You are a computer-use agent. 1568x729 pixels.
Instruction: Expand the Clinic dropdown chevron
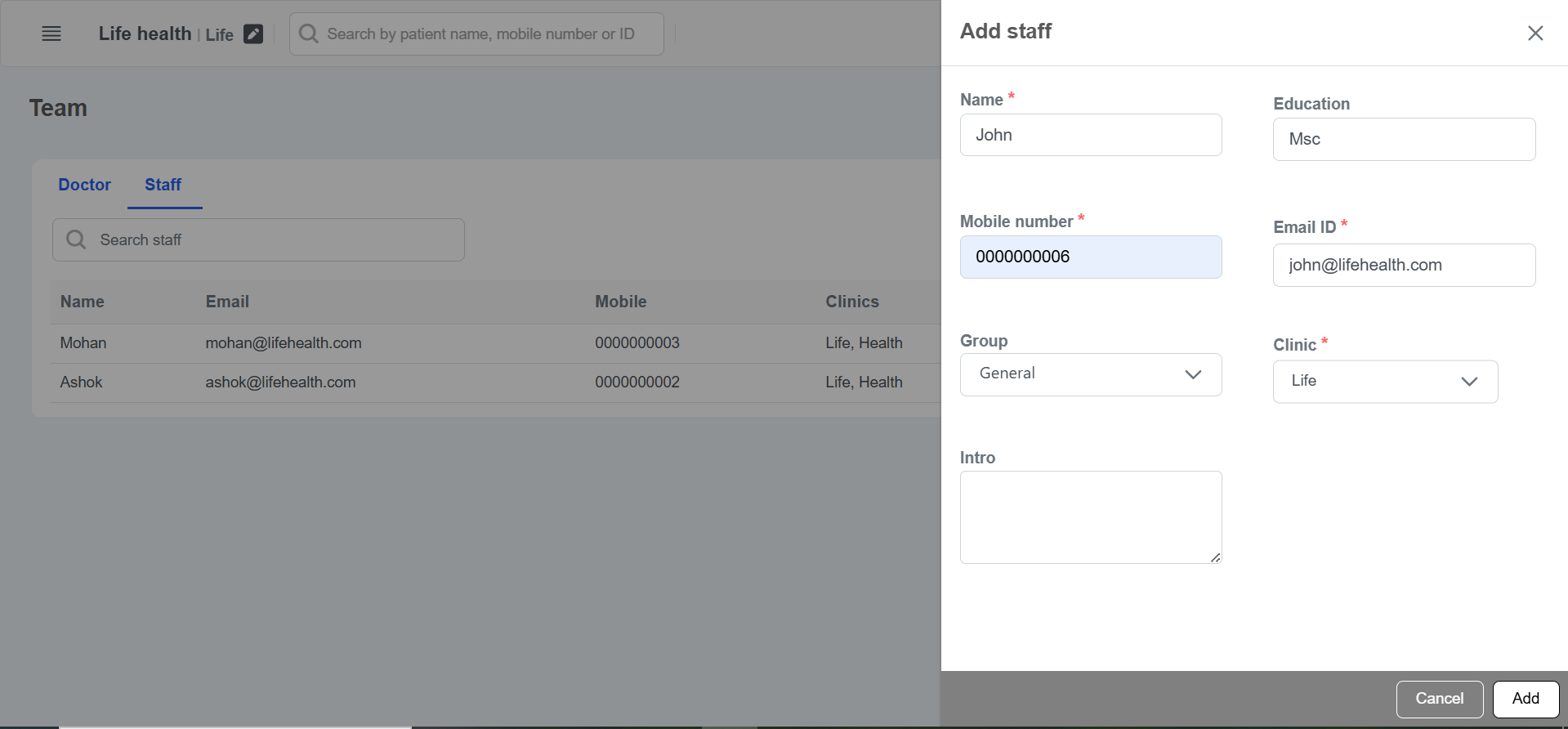pos(1469,382)
